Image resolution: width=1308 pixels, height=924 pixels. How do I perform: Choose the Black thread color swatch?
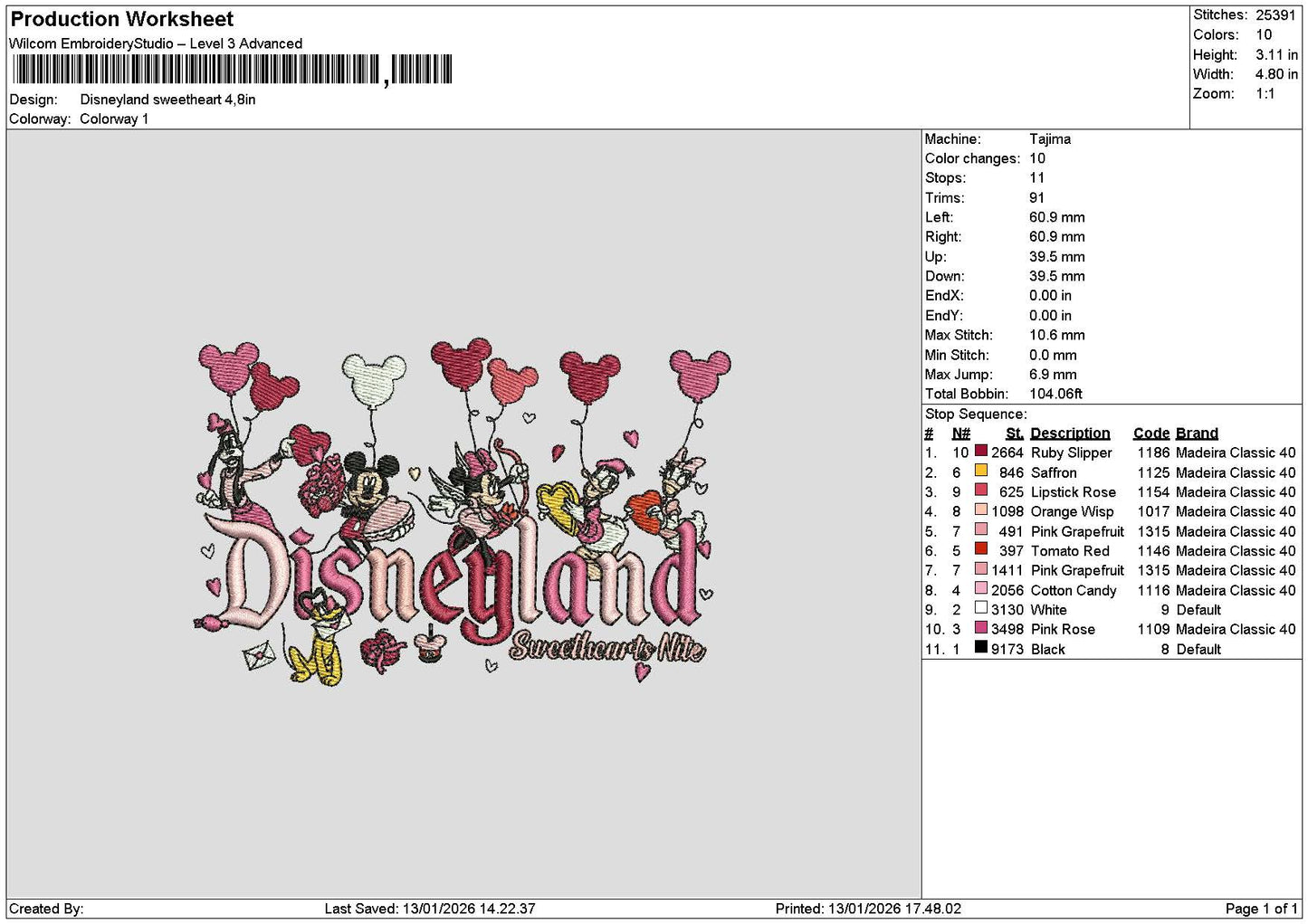point(980,648)
